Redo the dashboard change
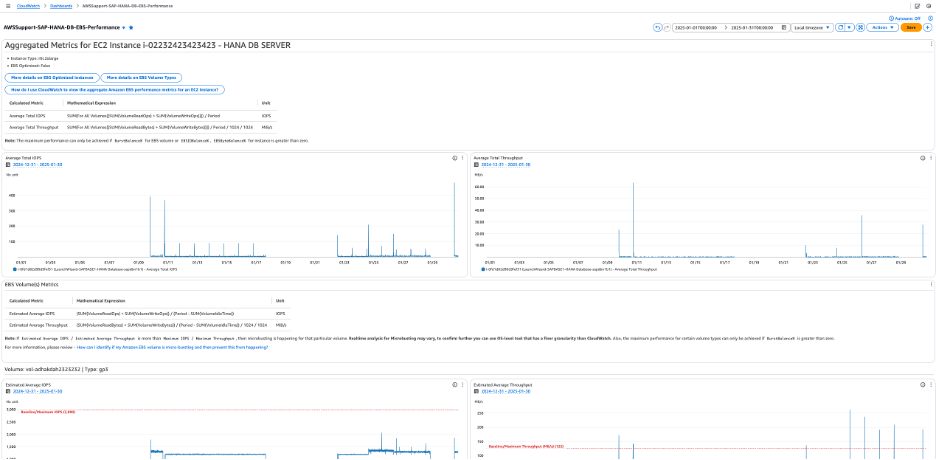 (x=666, y=27)
